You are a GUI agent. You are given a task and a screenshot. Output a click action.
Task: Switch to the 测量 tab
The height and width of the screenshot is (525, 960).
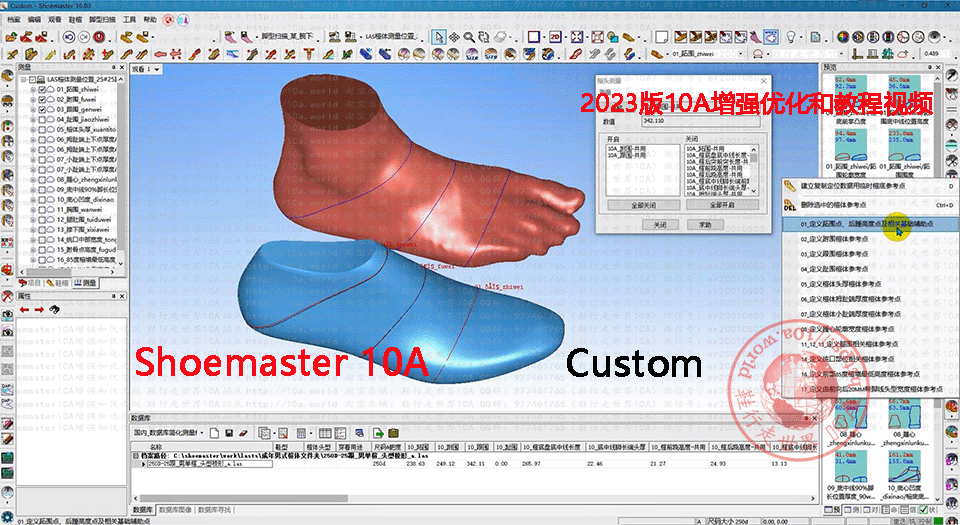click(86, 283)
